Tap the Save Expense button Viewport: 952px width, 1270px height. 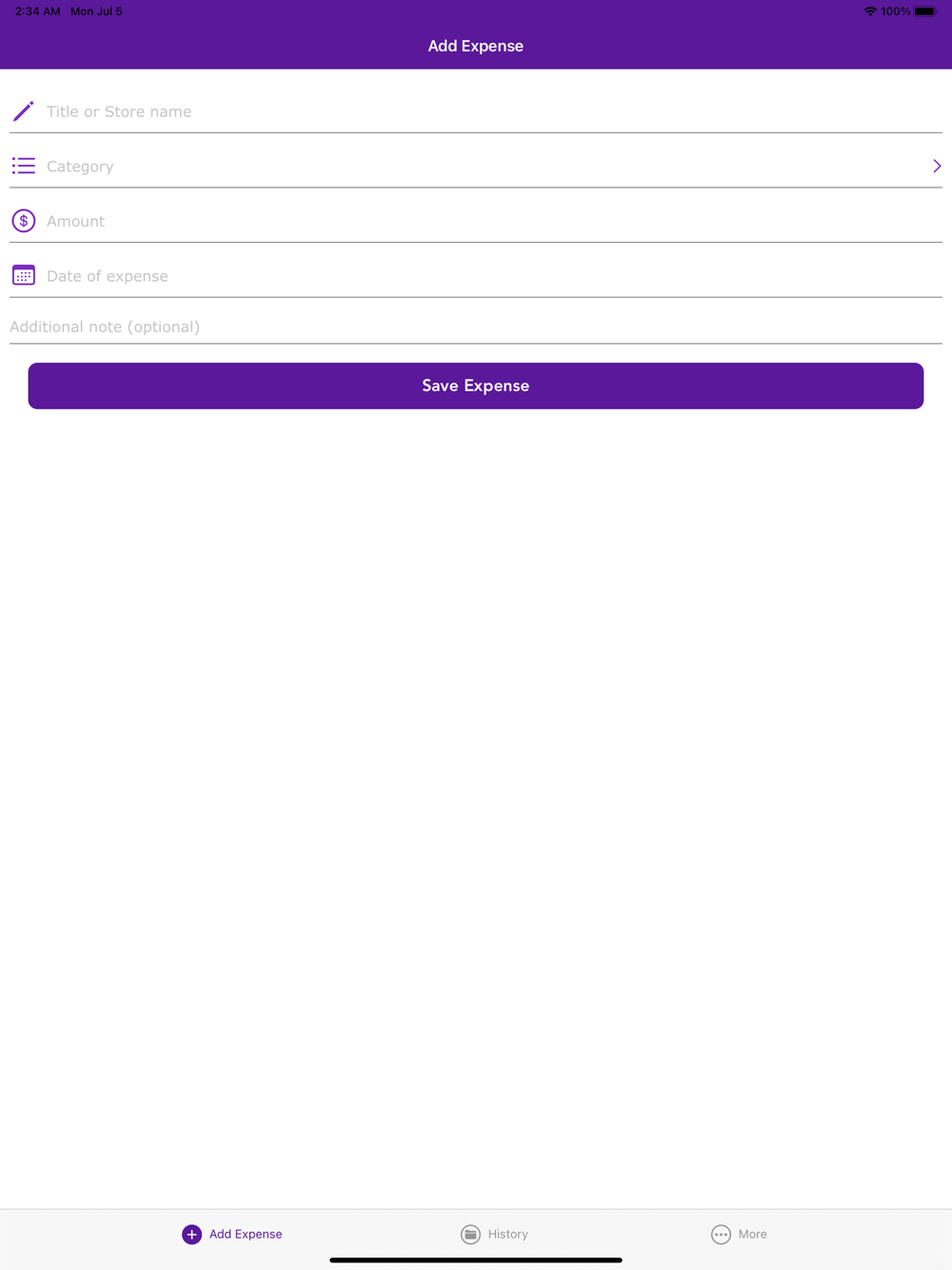tap(476, 386)
